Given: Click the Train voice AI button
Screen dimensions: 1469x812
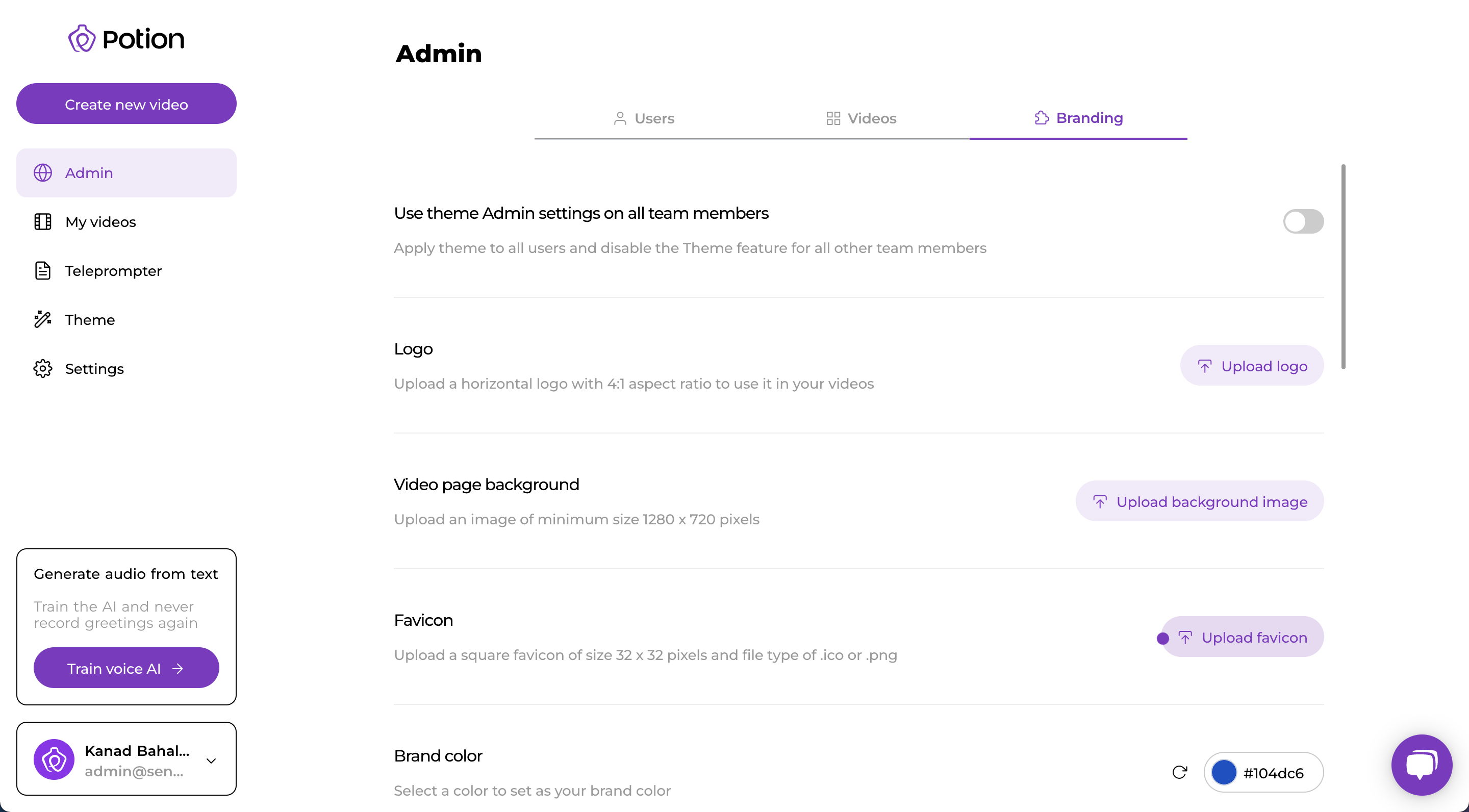Looking at the screenshot, I should pyautogui.click(x=126, y=668).
